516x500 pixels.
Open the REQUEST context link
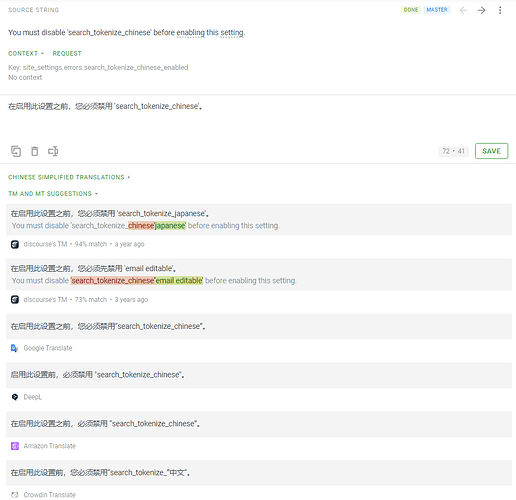[67, 54]
